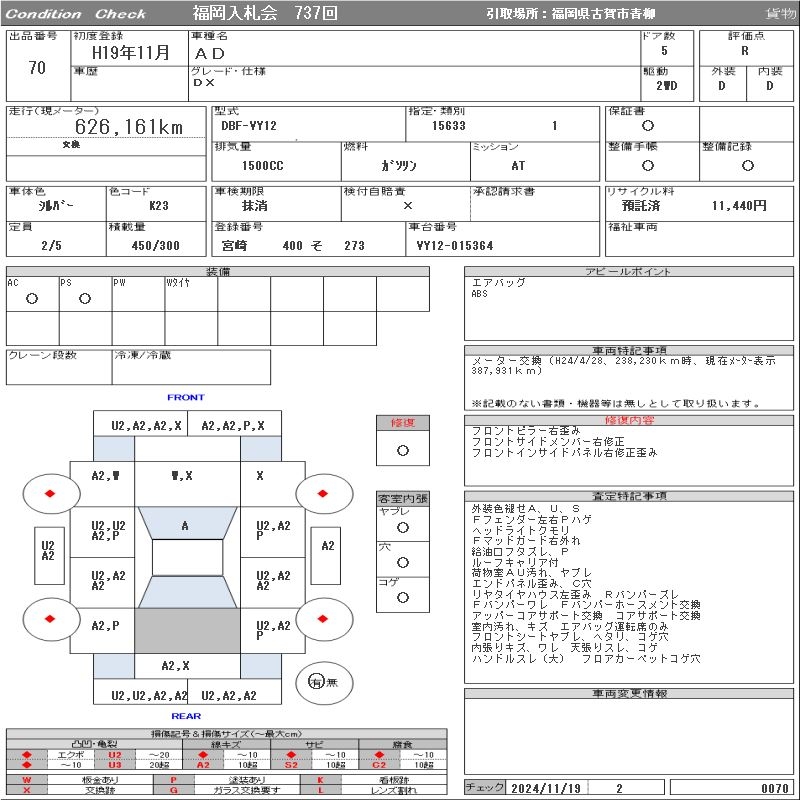Click the rear gate cell A2,X

click(187, 666)
